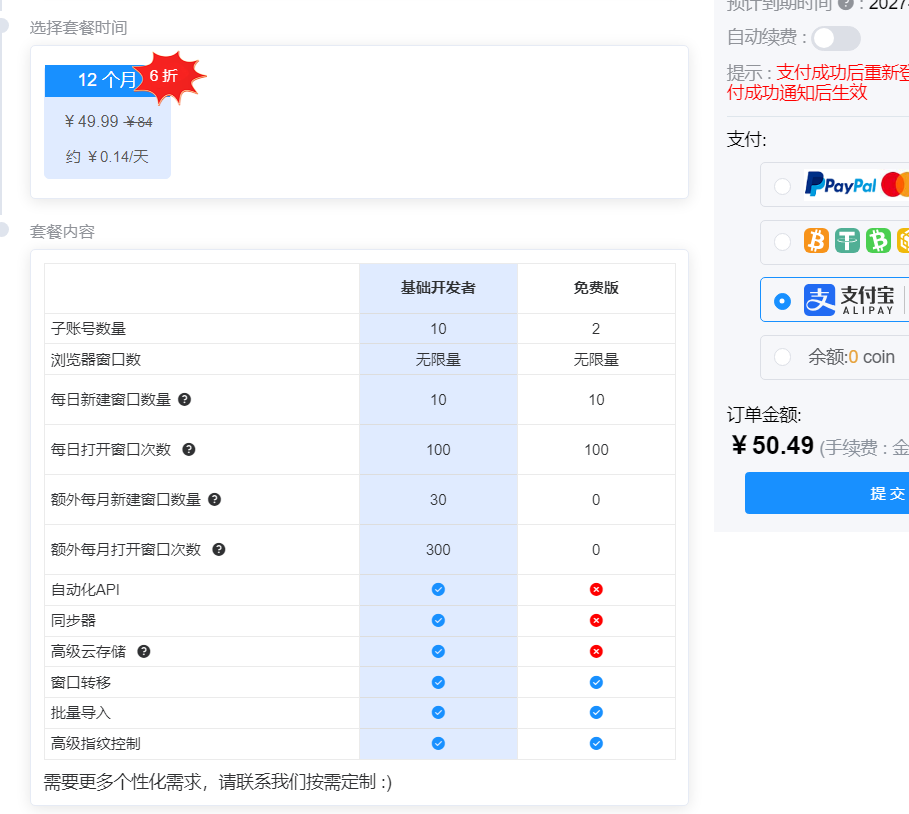Click the 选择套餐时间 step heading
Image resolution: width=909 pixels, height=814 pixels.
tap(78, 28)
